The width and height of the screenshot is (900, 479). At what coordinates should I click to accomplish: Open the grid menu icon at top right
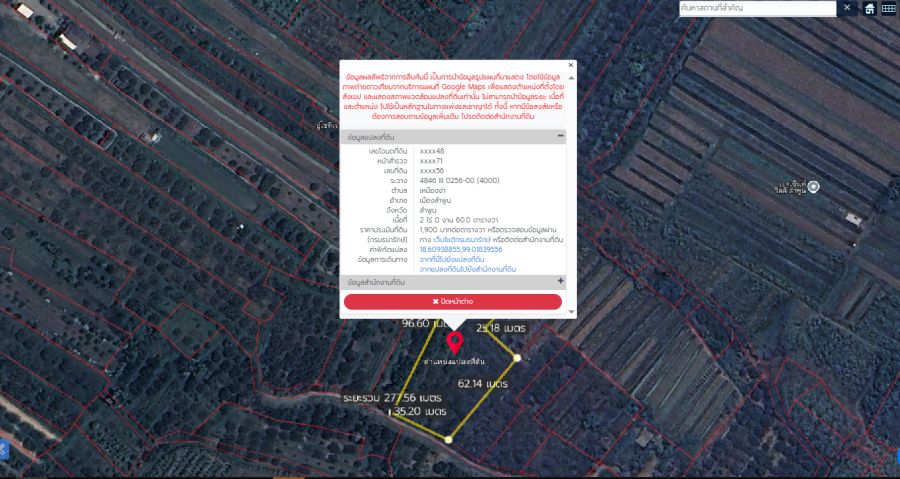click(888, 8)
